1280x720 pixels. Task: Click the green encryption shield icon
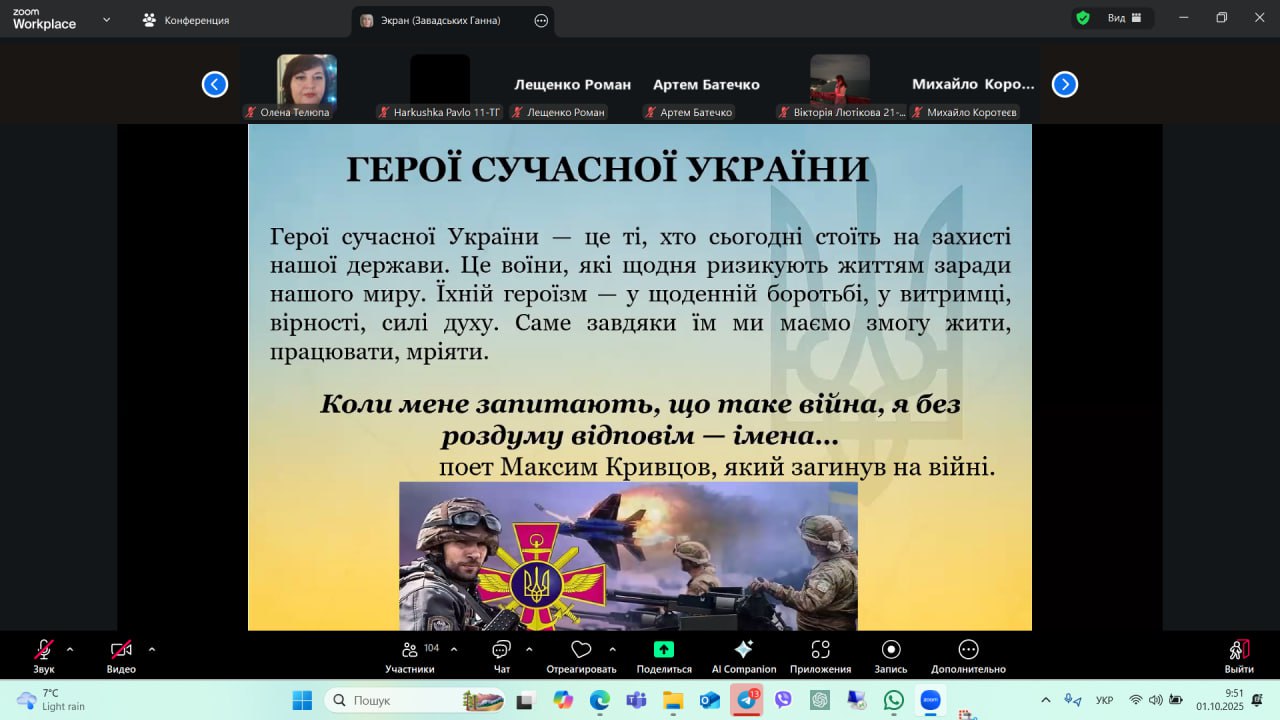click(x=1082, y=18)
